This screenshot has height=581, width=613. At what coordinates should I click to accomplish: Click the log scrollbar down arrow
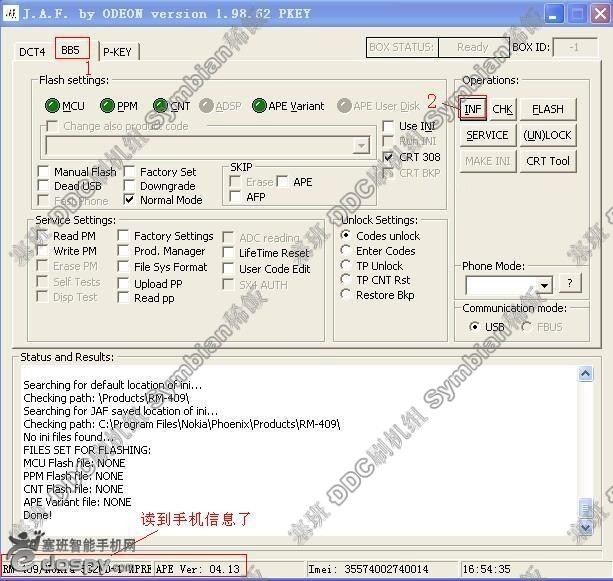click(x=585, y=528)
